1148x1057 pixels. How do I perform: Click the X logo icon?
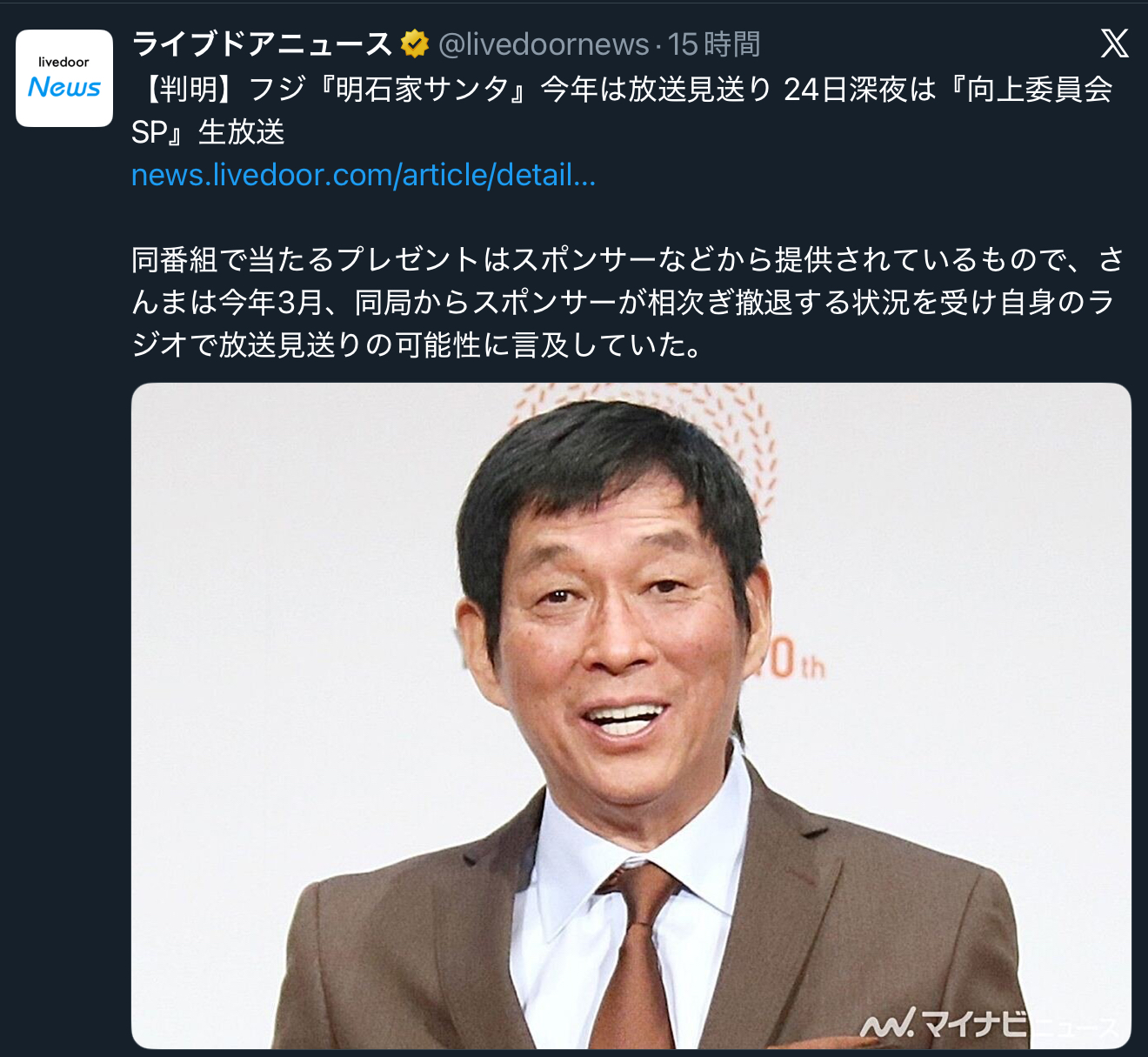pos(1114,43)
